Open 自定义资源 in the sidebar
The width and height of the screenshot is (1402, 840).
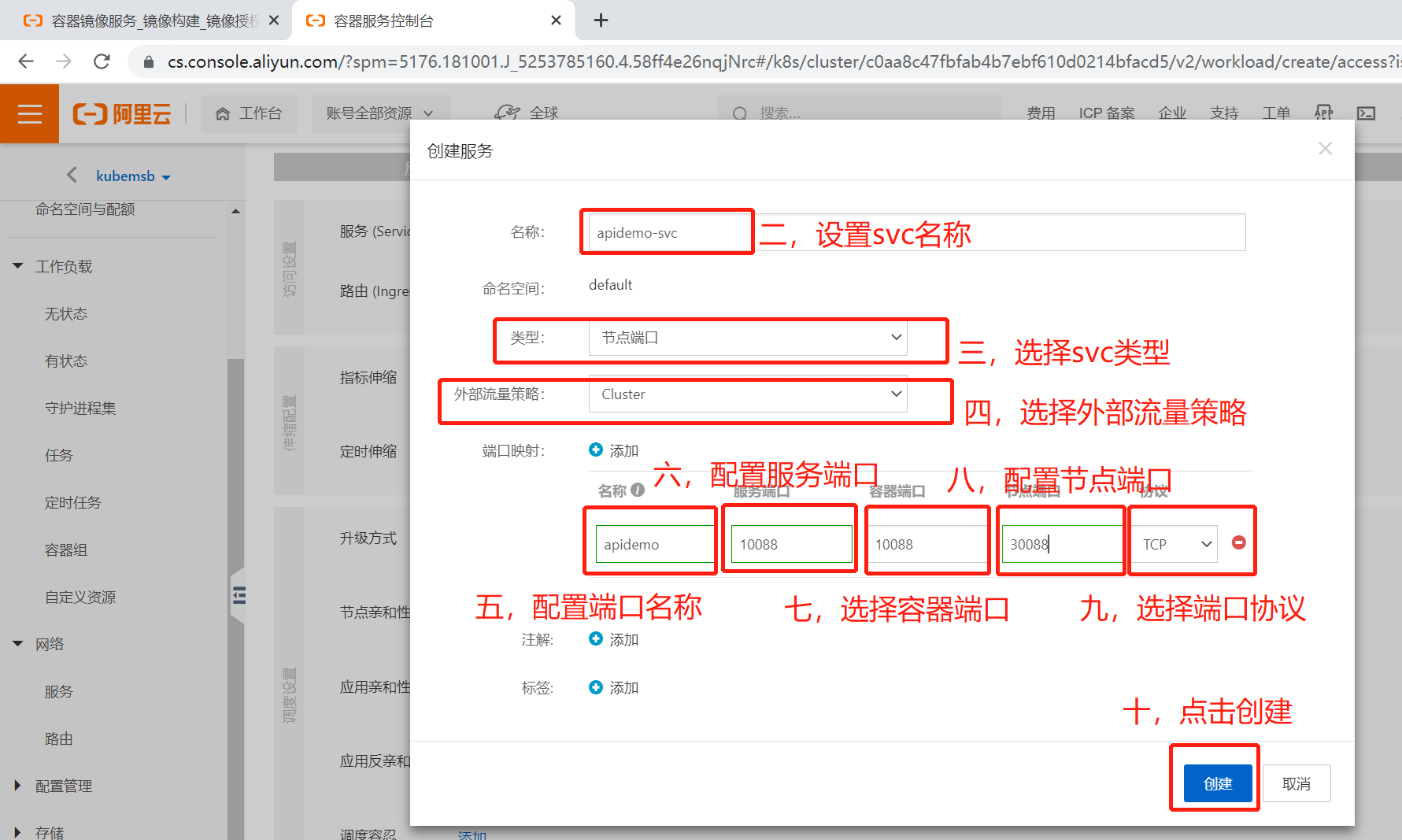tap(80, 598)
